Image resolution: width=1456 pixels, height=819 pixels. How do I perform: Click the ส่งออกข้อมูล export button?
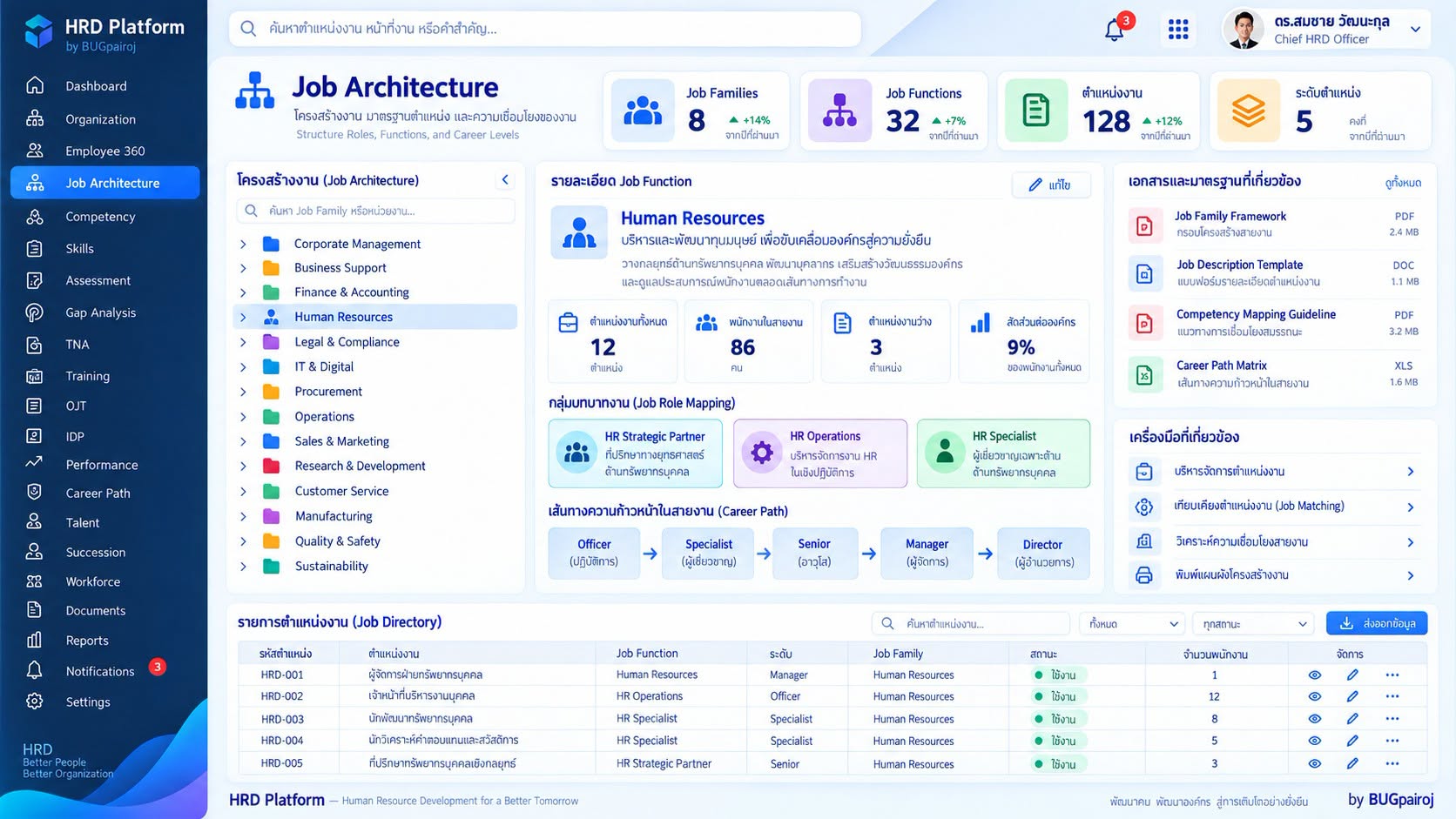pos(1377,624)
